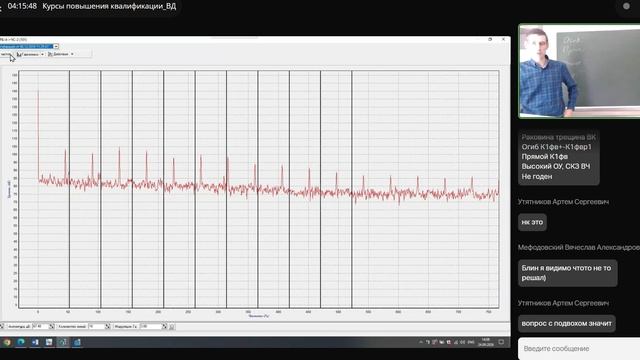
Task: Open the taskbar clock and date
Action: (x=486, y=342)
